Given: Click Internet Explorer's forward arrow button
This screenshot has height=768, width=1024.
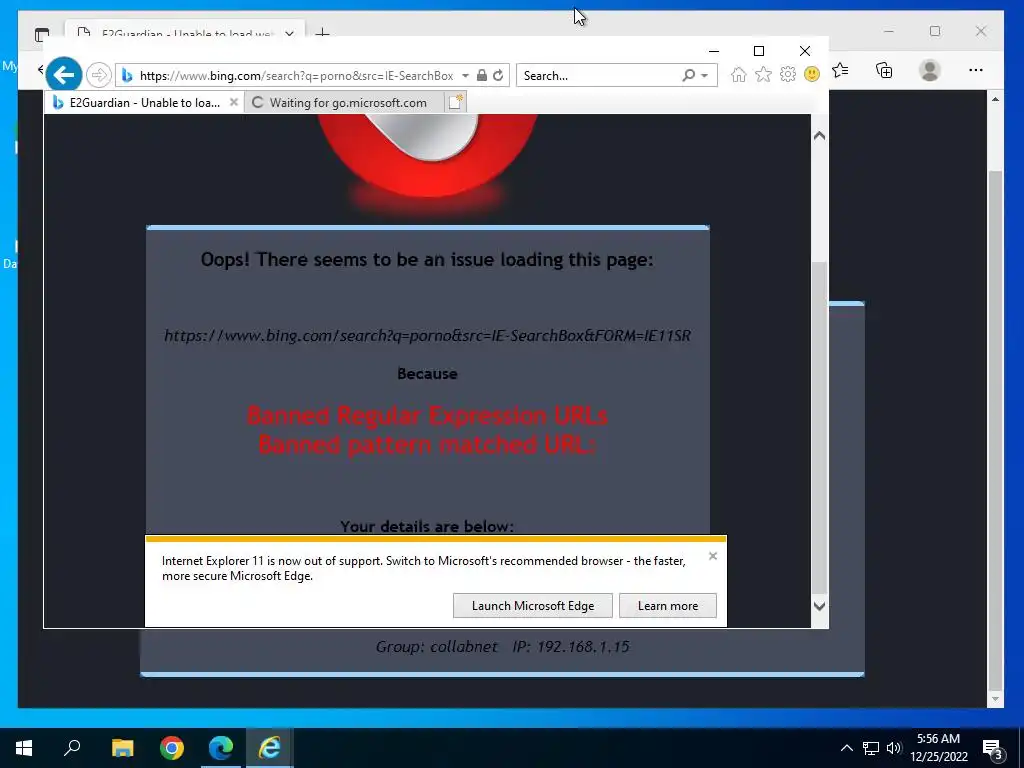Looking at the screenshot, I should pos(99,75).
